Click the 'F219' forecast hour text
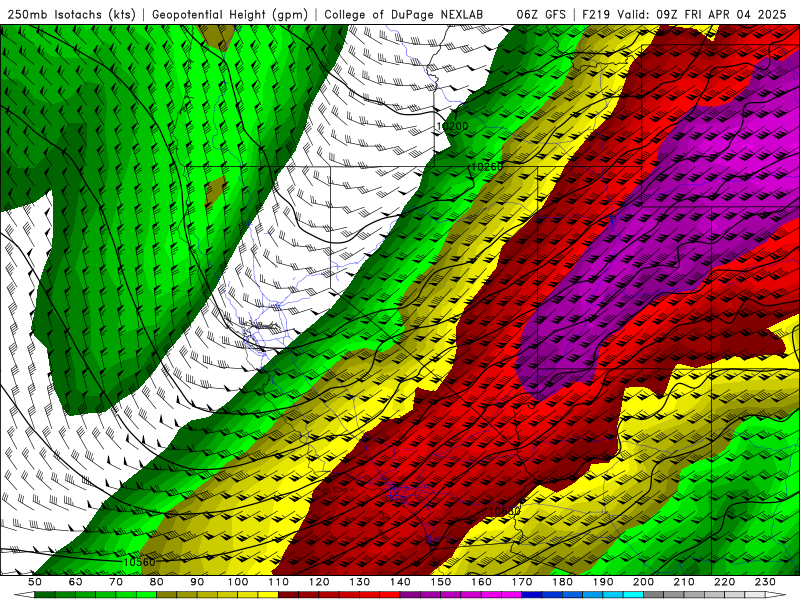This screenshot has width=800, height=600. point(597,15)
